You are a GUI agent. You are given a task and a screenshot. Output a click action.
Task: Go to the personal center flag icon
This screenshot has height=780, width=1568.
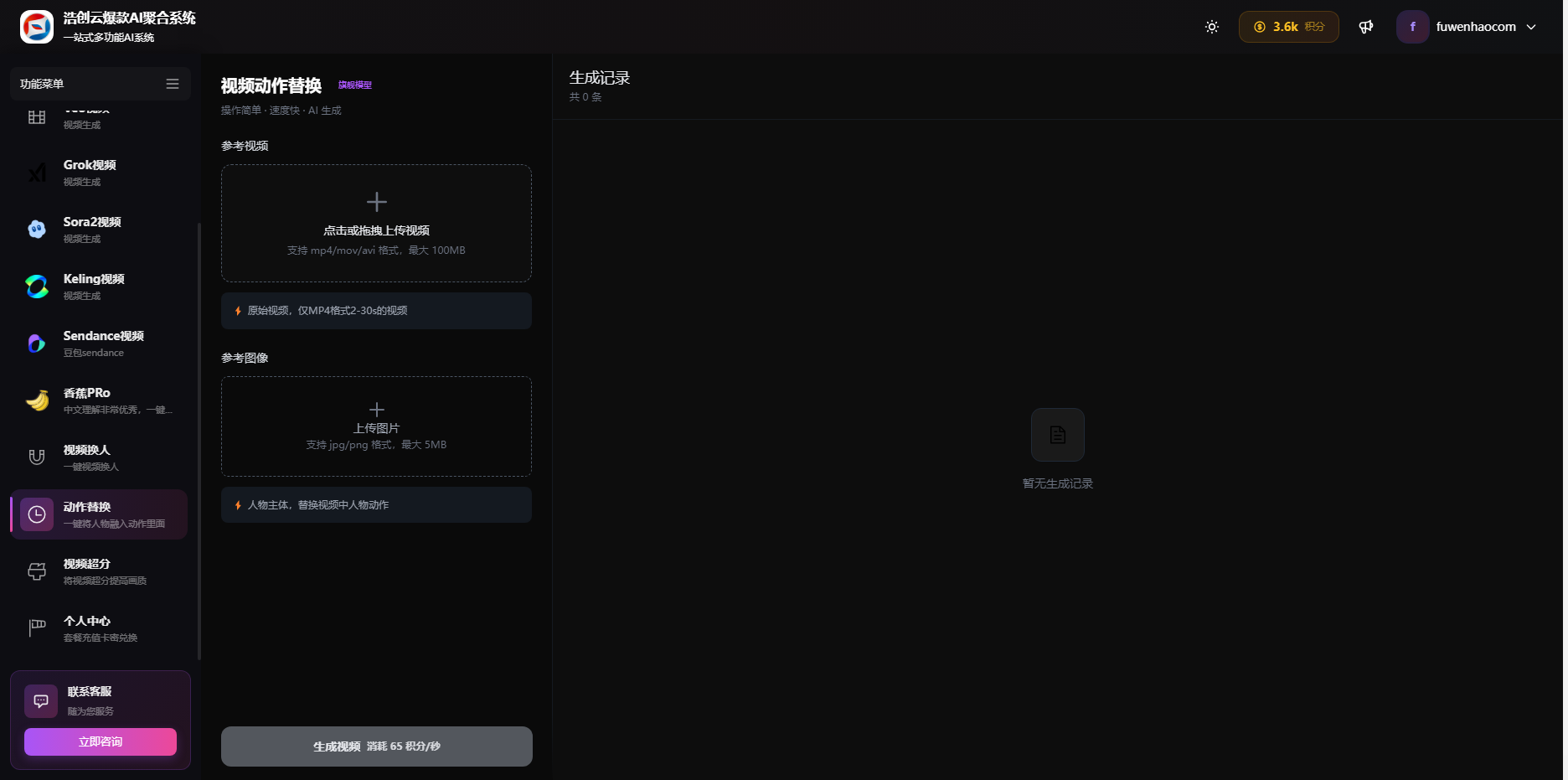point(37,628)
